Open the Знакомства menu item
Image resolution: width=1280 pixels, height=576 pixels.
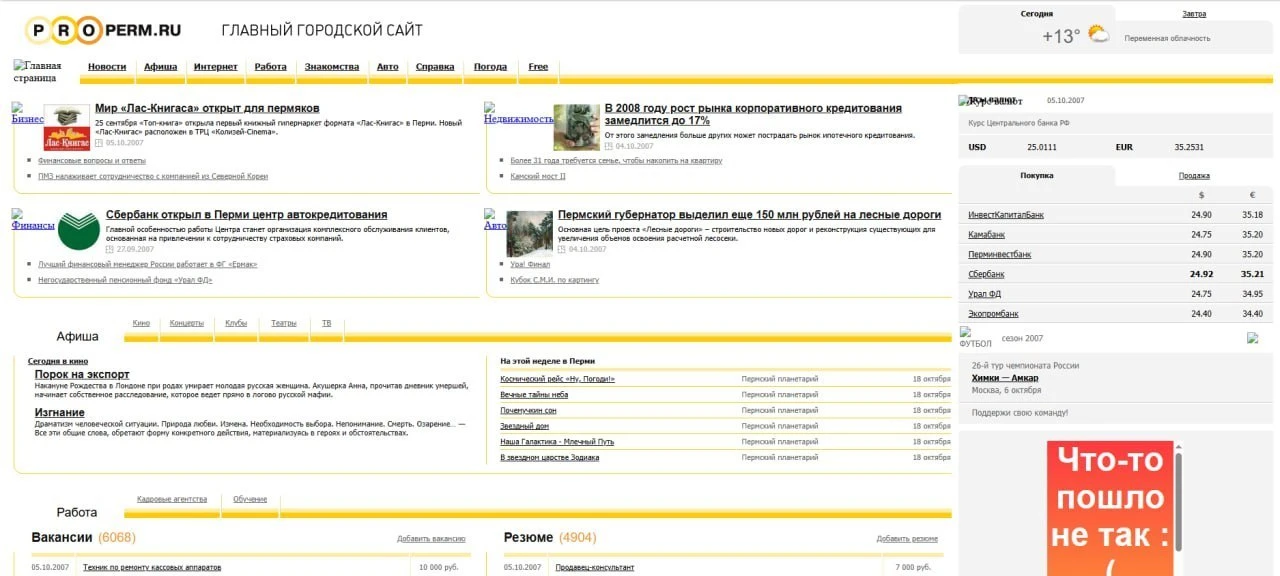(x=332, y=67)
